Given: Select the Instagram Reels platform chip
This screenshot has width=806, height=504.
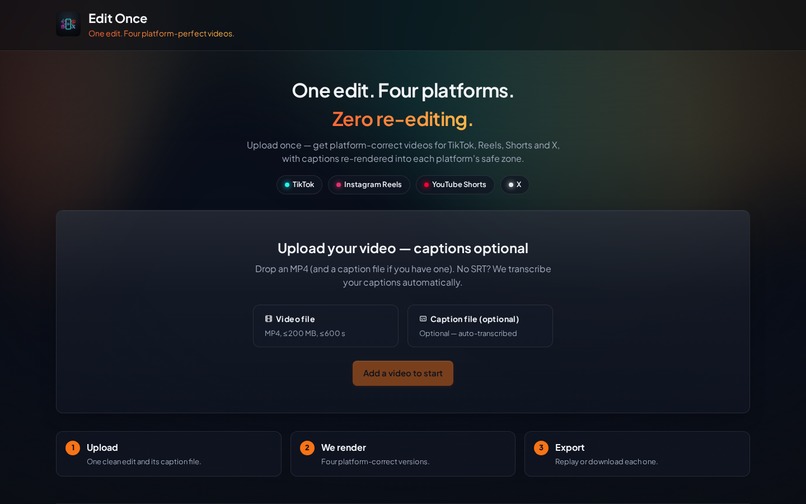Looking at the screenshot, I should [x=369, y=185].
